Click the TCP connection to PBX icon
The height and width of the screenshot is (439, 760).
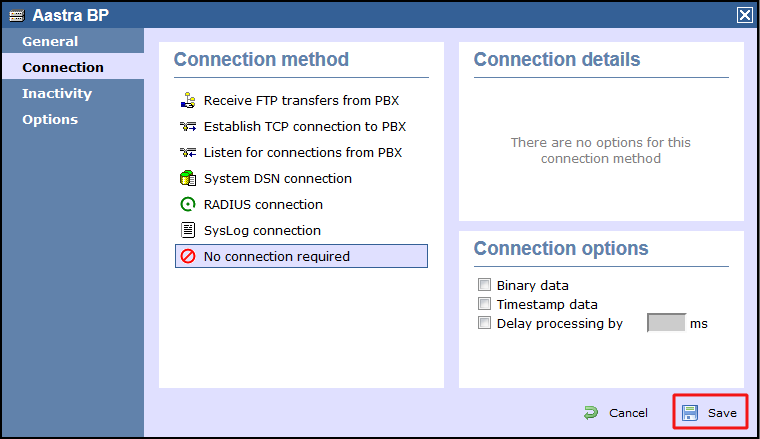pyautogui.click(x=187, y=127)
